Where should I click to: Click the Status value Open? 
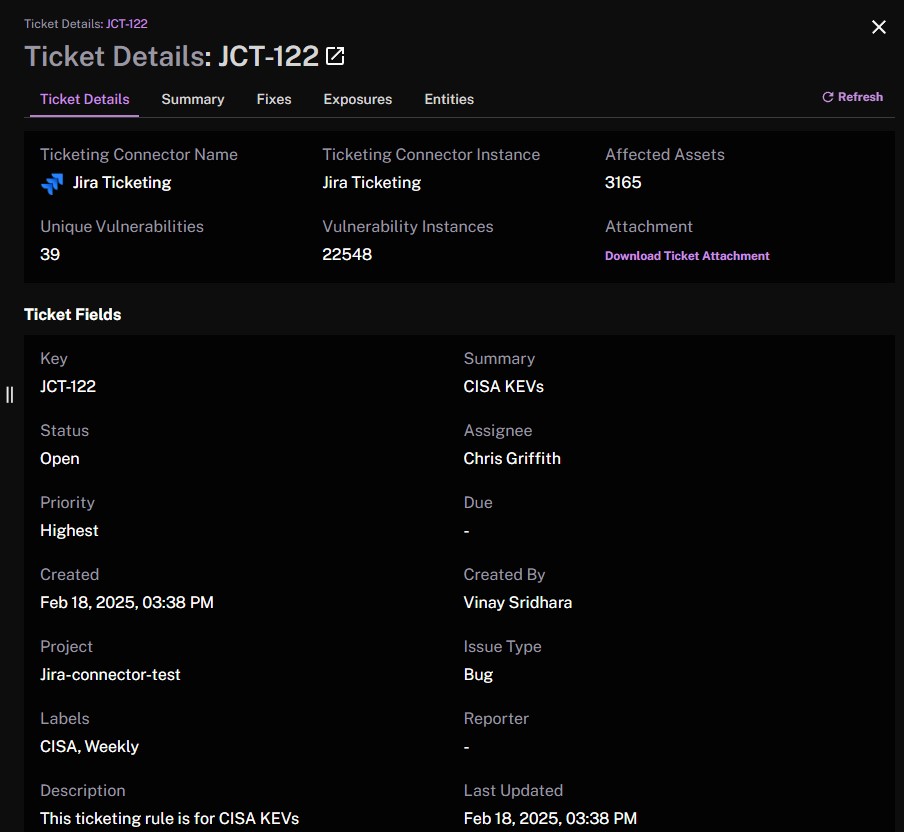tap(60, 459)
